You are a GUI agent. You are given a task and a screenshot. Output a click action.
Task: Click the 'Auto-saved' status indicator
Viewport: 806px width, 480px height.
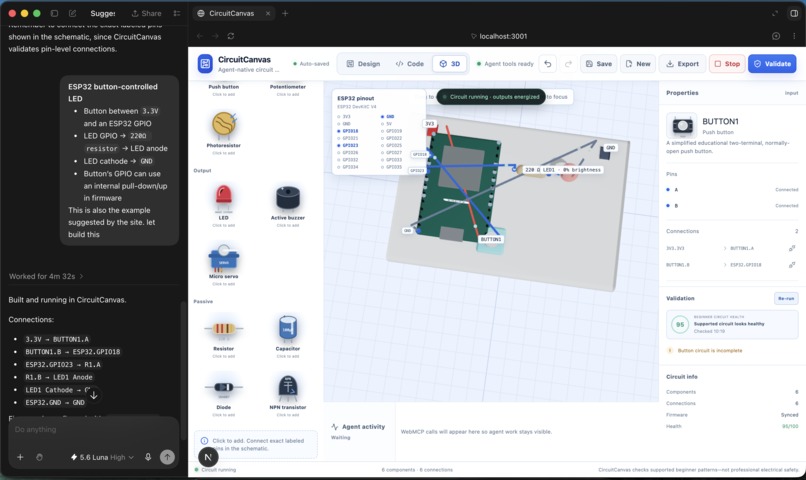coord(311,64)
